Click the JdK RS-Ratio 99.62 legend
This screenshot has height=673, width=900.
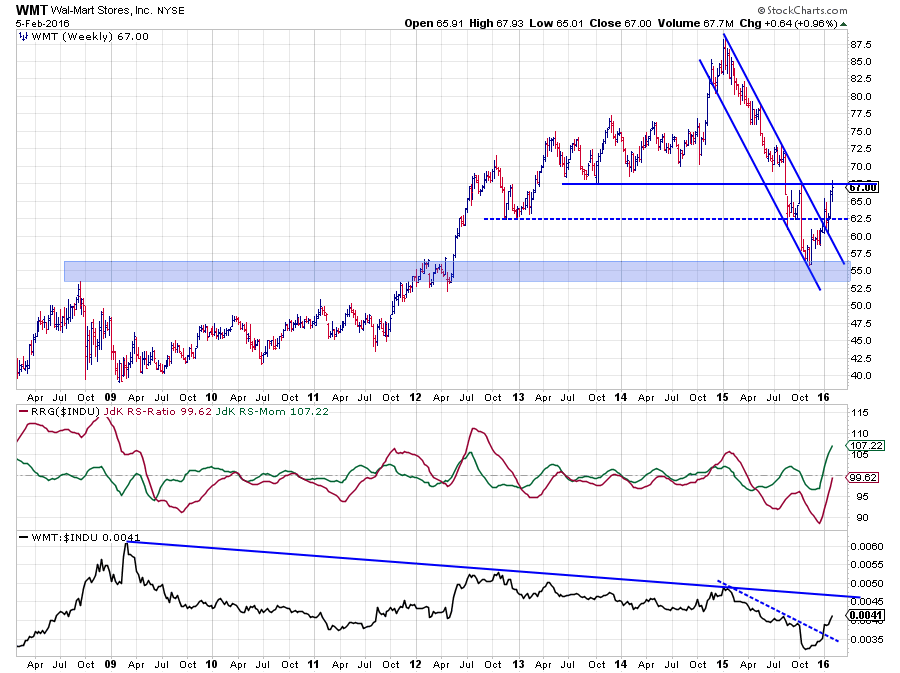coord(158,411)
